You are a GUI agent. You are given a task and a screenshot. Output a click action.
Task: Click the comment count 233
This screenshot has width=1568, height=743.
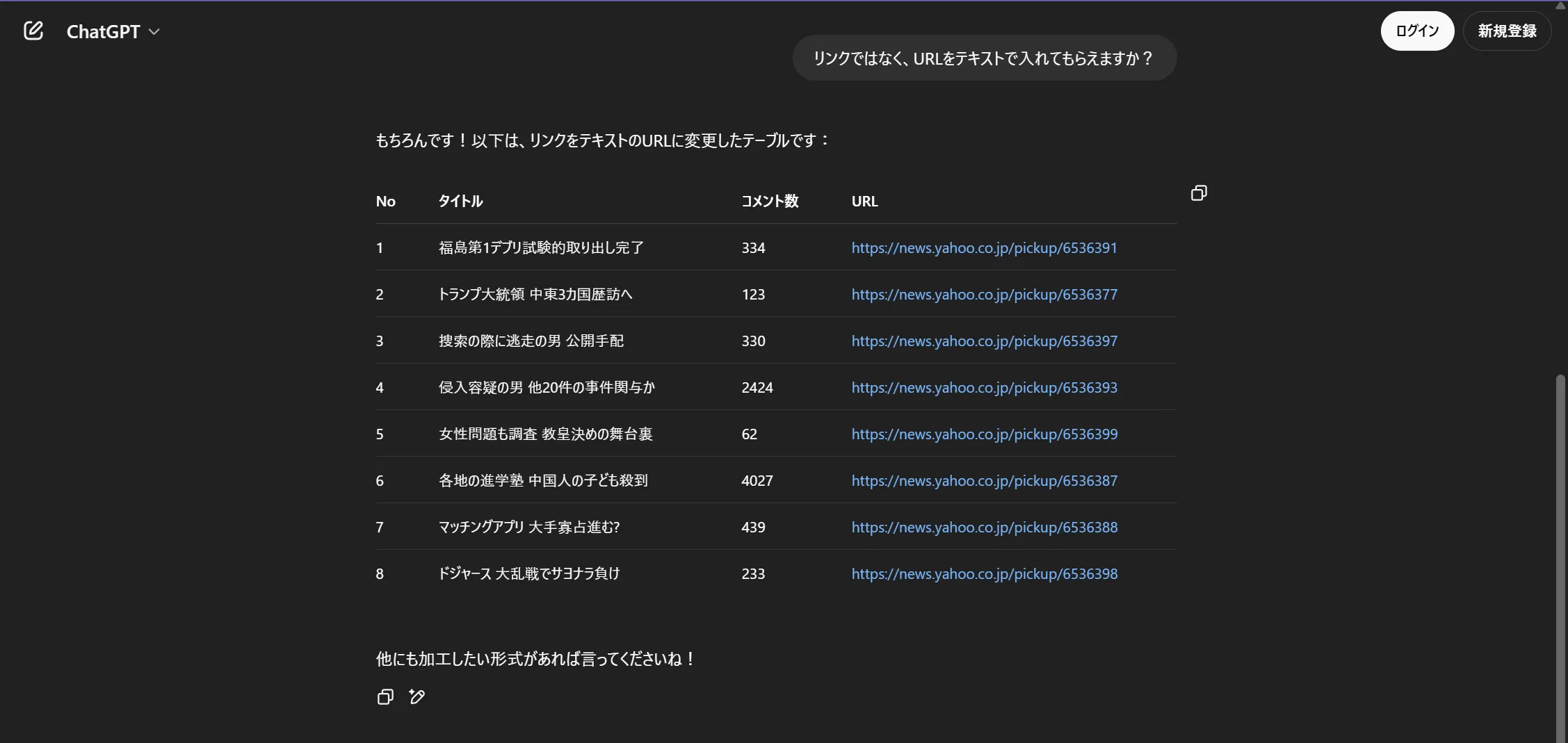point(753,573)
